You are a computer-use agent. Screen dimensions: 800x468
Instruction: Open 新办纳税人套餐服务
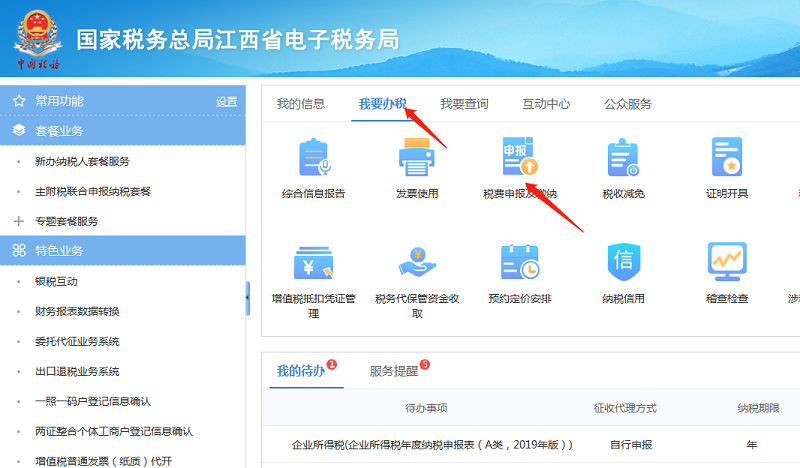click(x=82, y=161)
